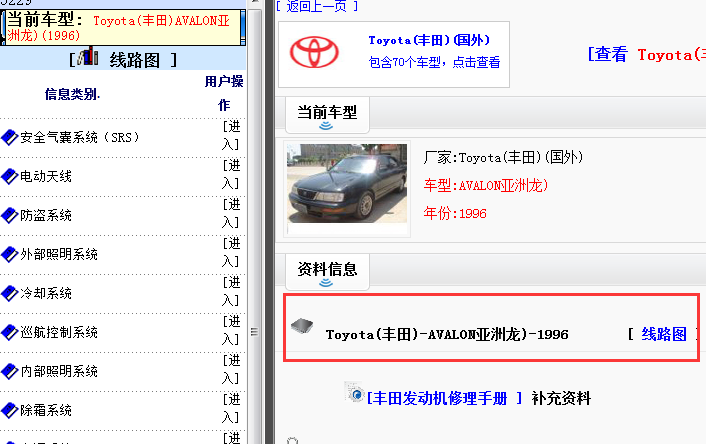Click 年份:1996 text
The height and width of the screenshot is (444, 706).
(x=455, y=213)
